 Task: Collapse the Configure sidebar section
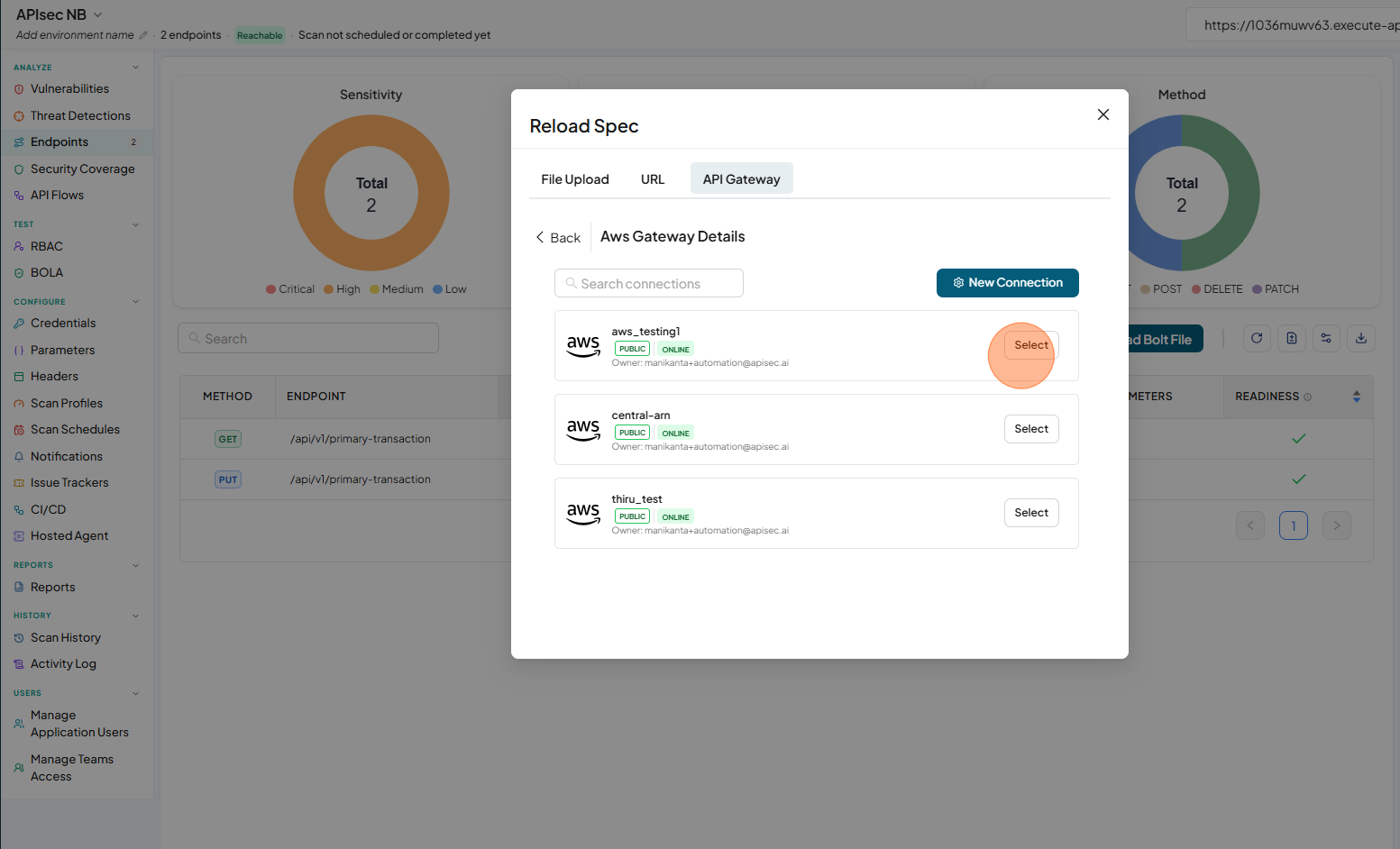click(136, 302)
